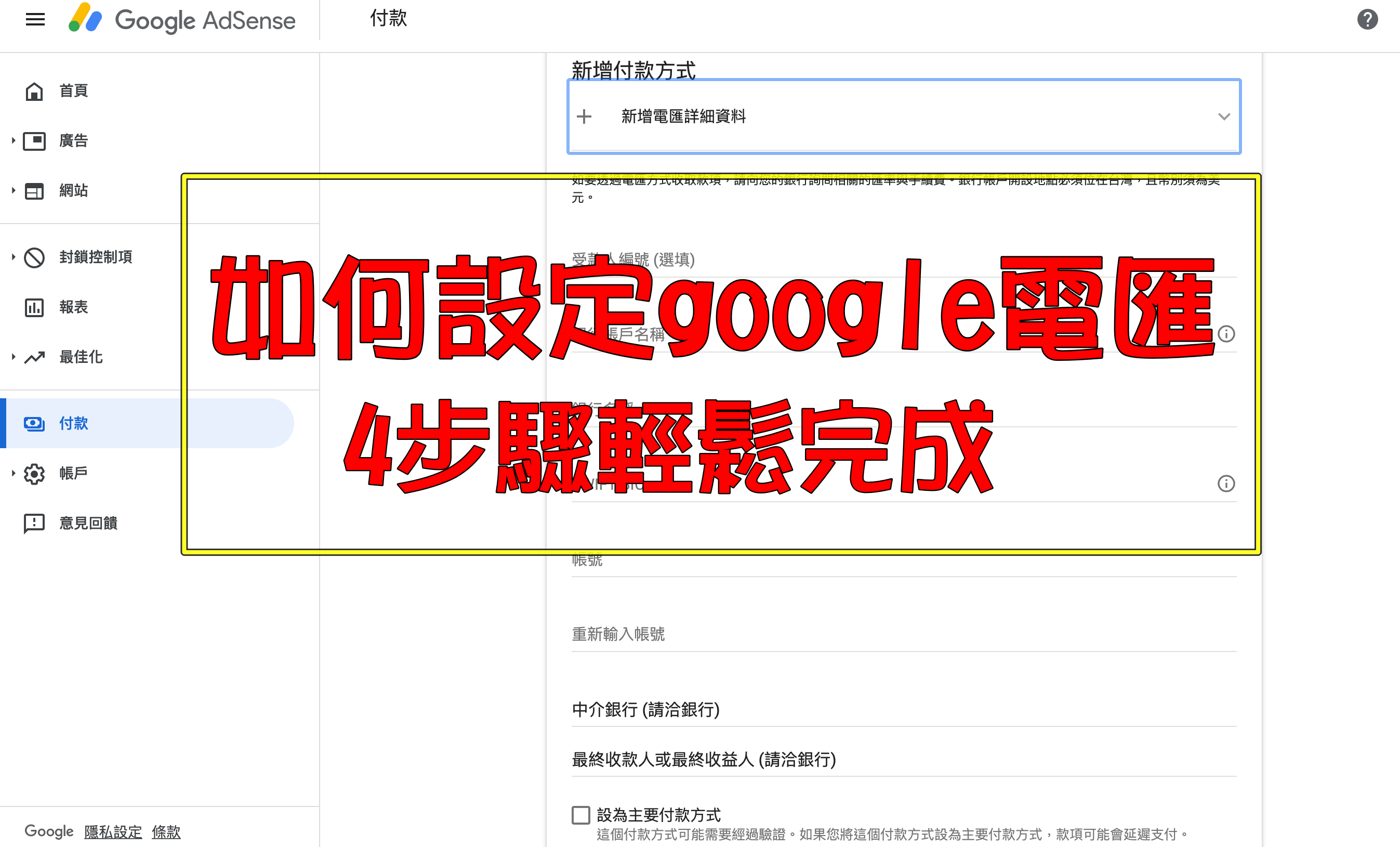The width and height of the screenshot is (1400, 847).
Task: Open the 條款 terms link
Action: [x=165, y=831]
